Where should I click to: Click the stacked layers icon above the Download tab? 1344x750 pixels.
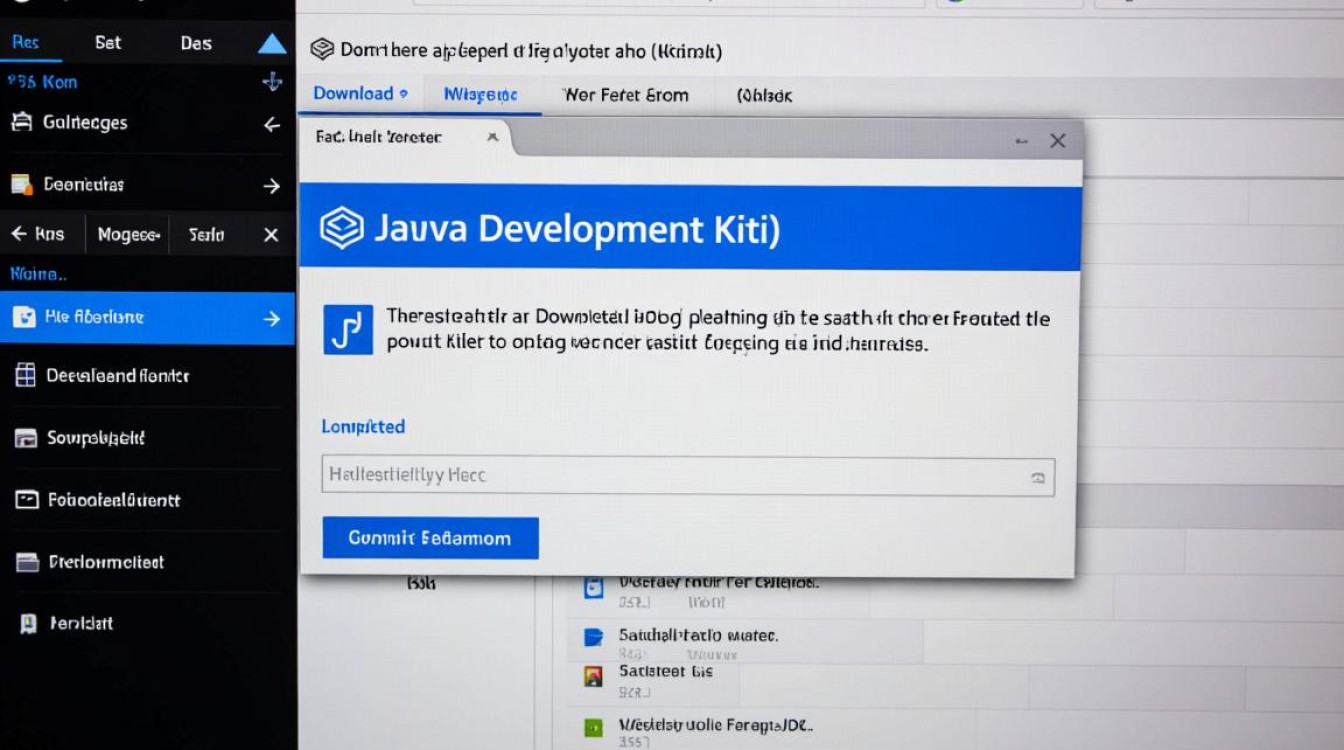(321, 49)
